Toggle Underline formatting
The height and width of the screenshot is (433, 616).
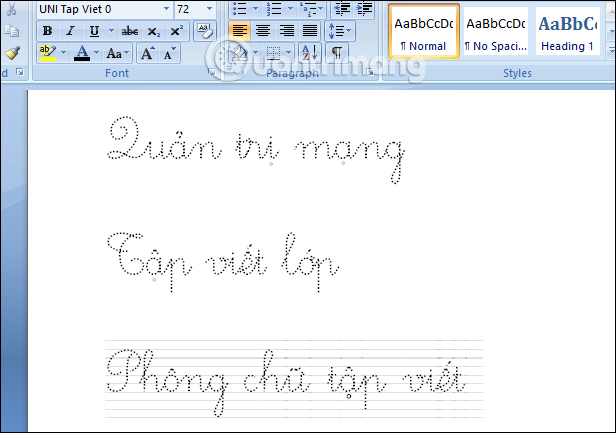pos(94,31)
